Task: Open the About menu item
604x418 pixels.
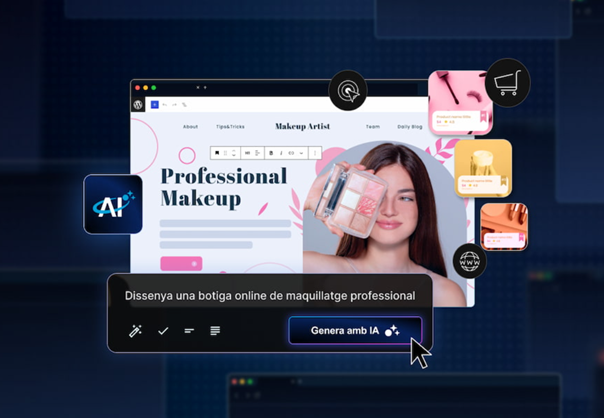Action: (x=190, y=127)
